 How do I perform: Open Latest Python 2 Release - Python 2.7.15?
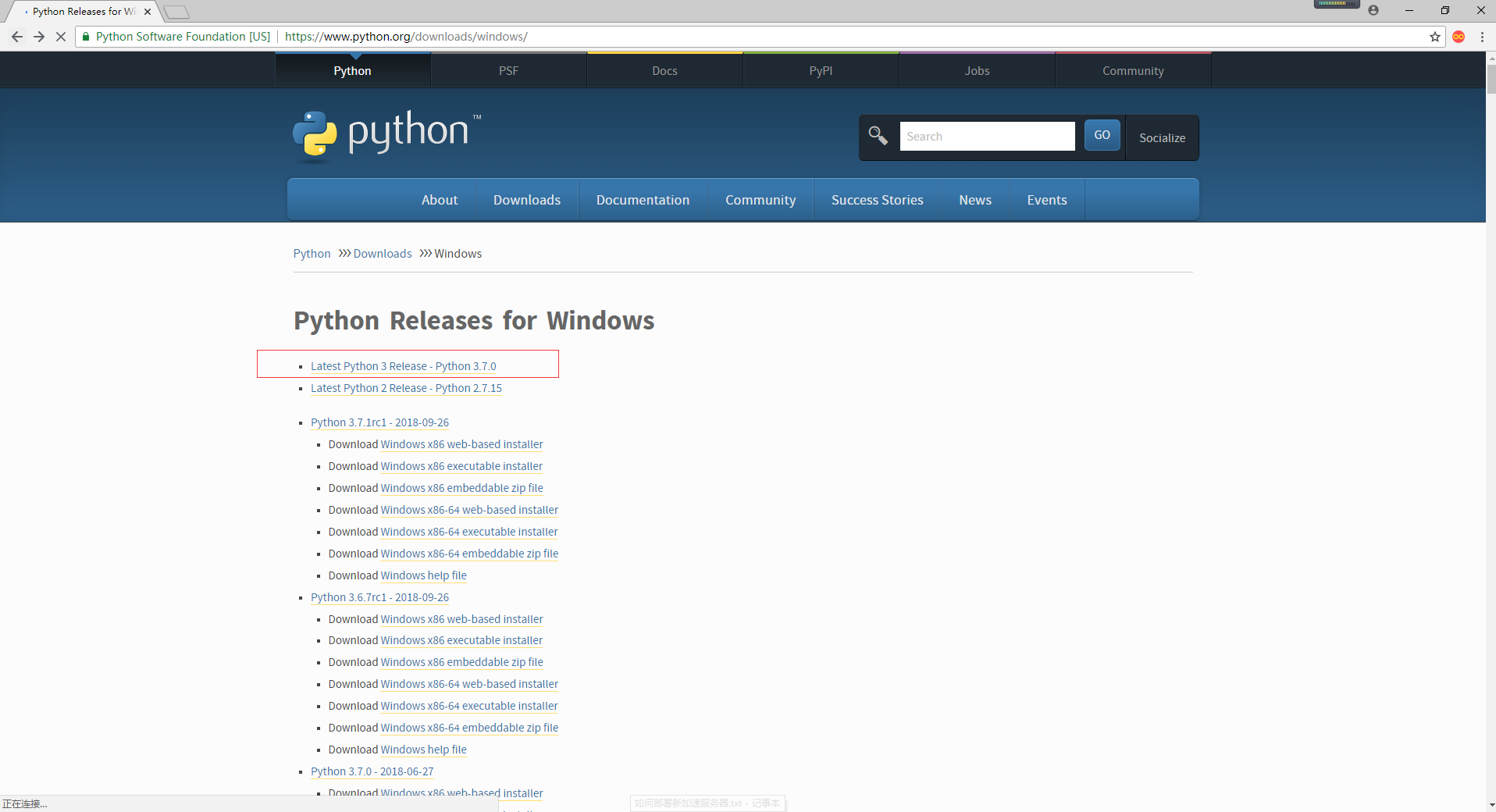[x=406, y=388]
